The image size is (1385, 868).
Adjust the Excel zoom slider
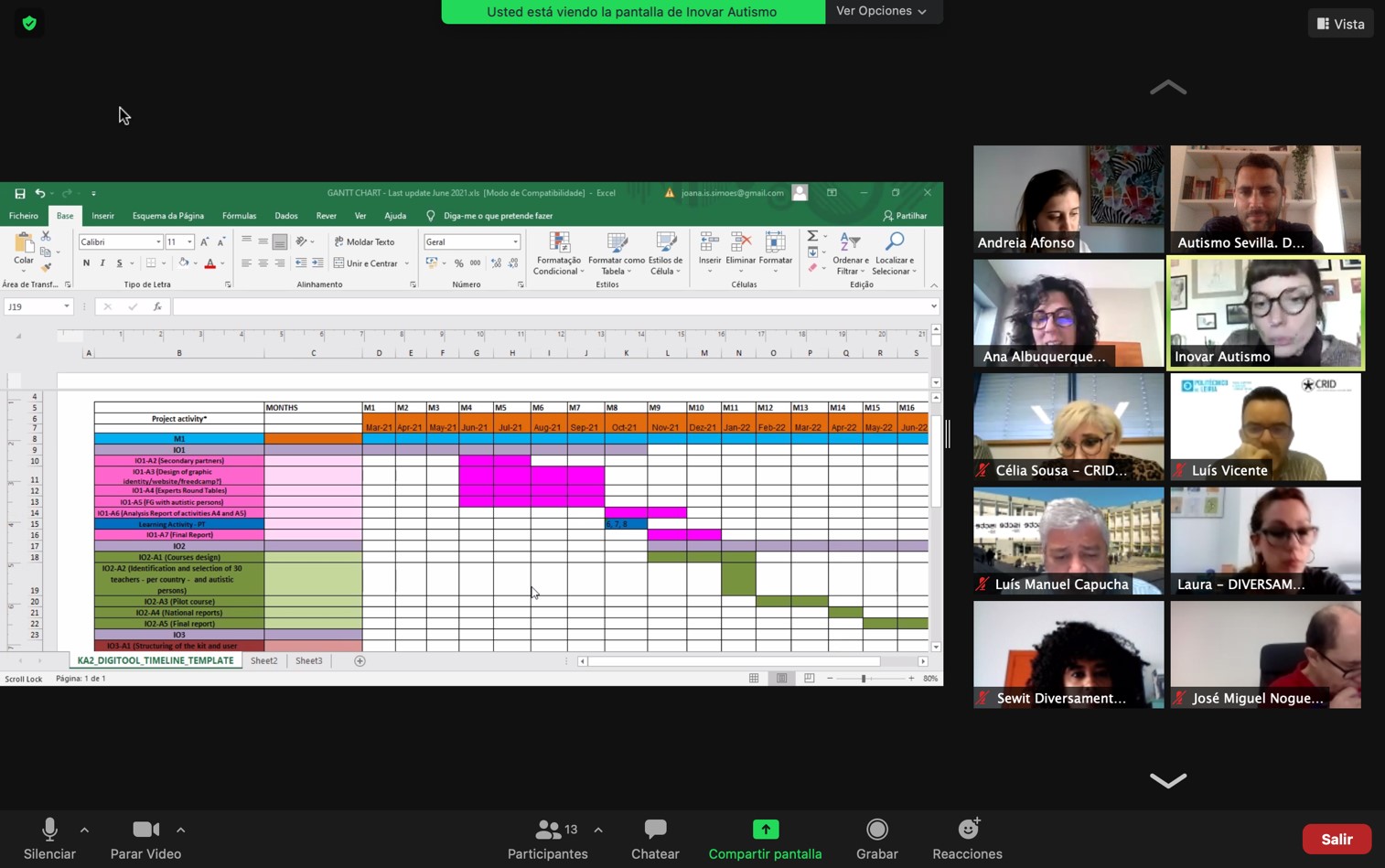pos(863,679)
